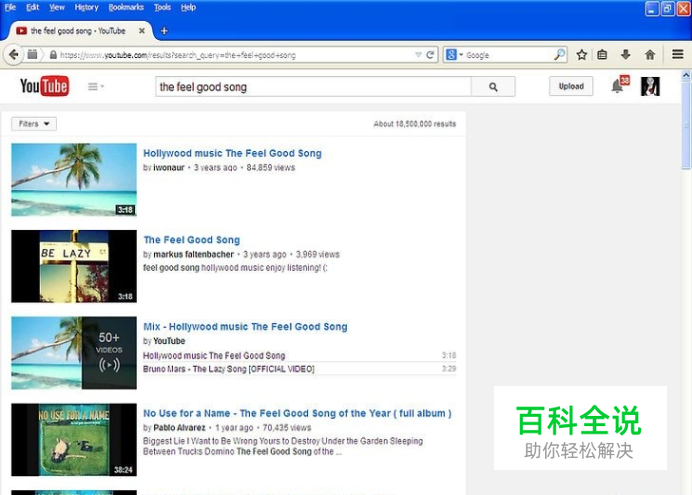
Task: Open the palm tree beach thumbnail 3:18
Action: tap(74, 180)
